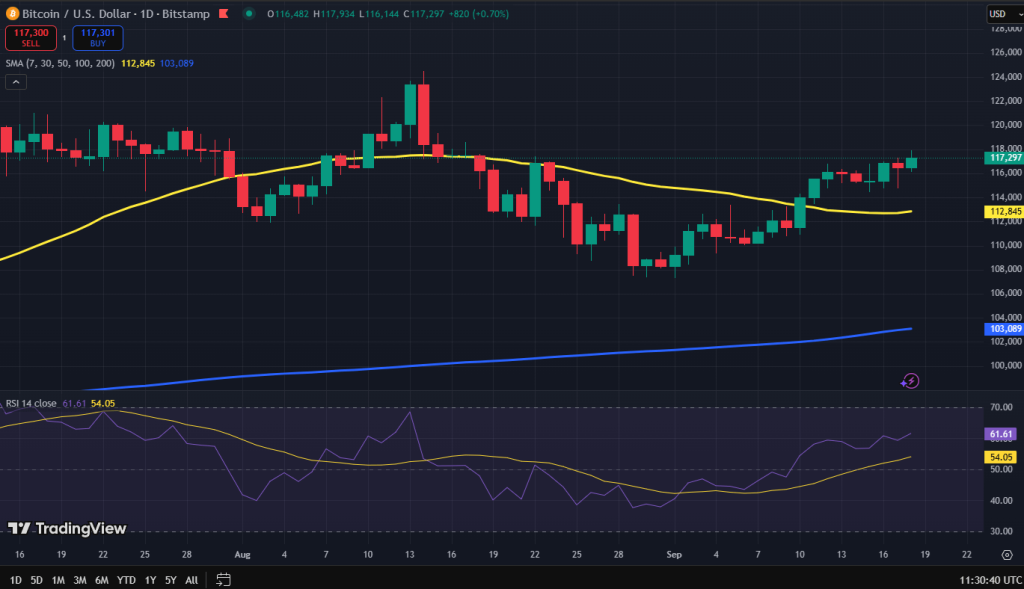The image size is (1024, 589).
Task: Click the purple lightning replay icon
Action: tap(910, 381)
